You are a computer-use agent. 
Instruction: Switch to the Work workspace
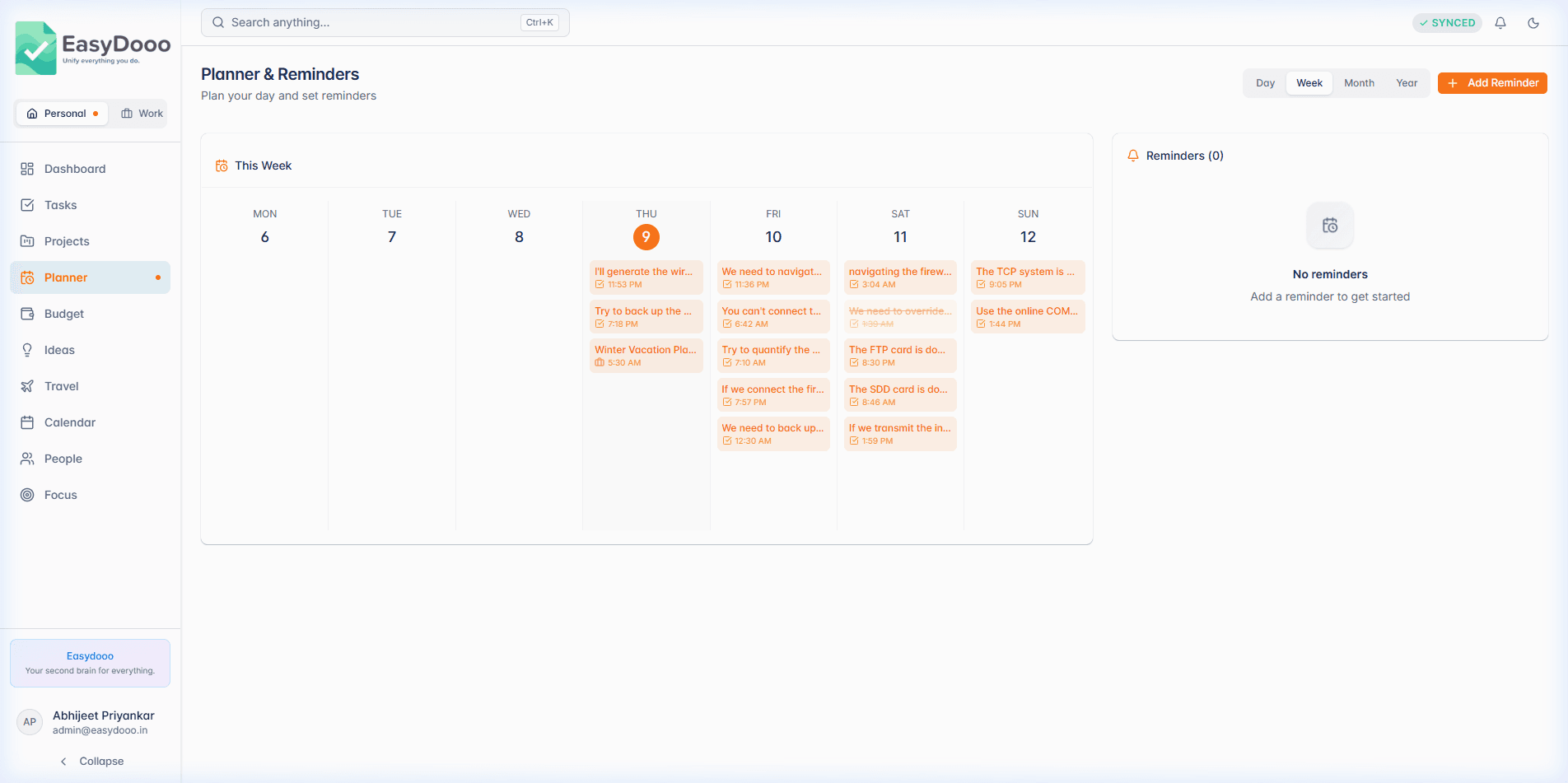coord(142,114)
